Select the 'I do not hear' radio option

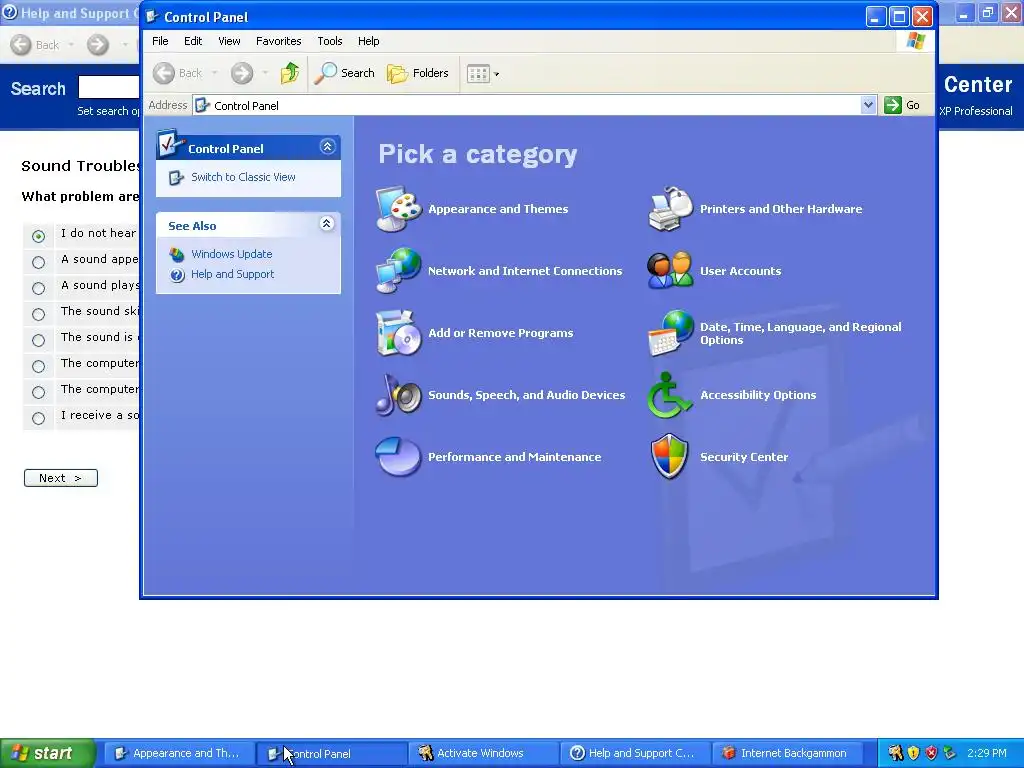(39, 236)
